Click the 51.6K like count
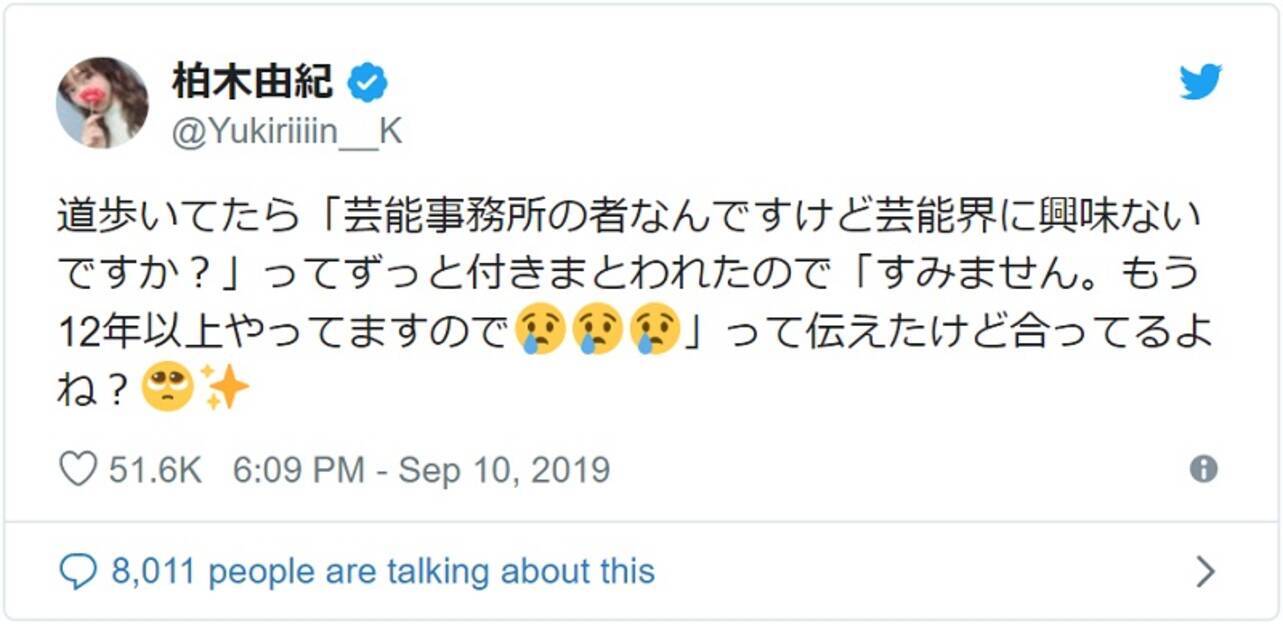This screenshot has height=624, width=1283. [x=155, y=469]
